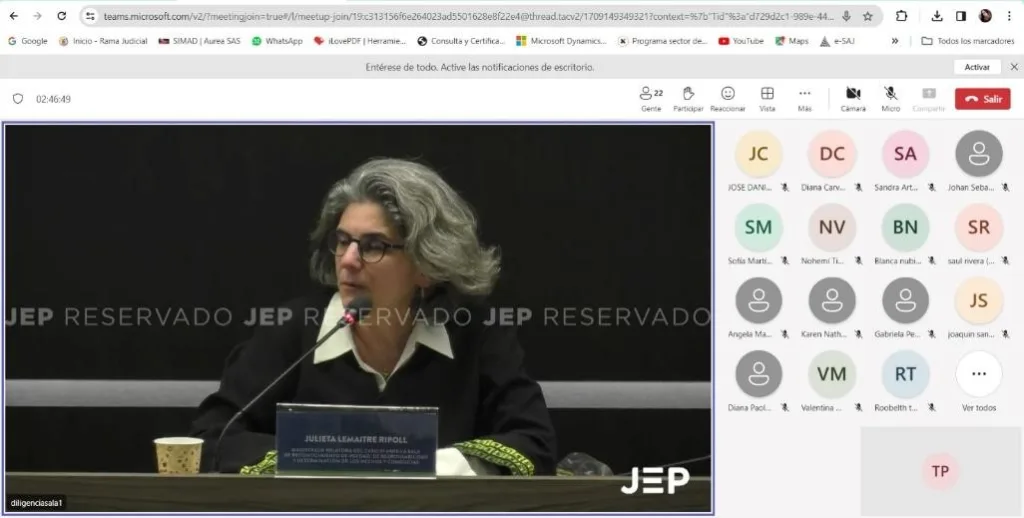1024x518 pixels.
Task: Select participant JC avatar
Action: 758,154
